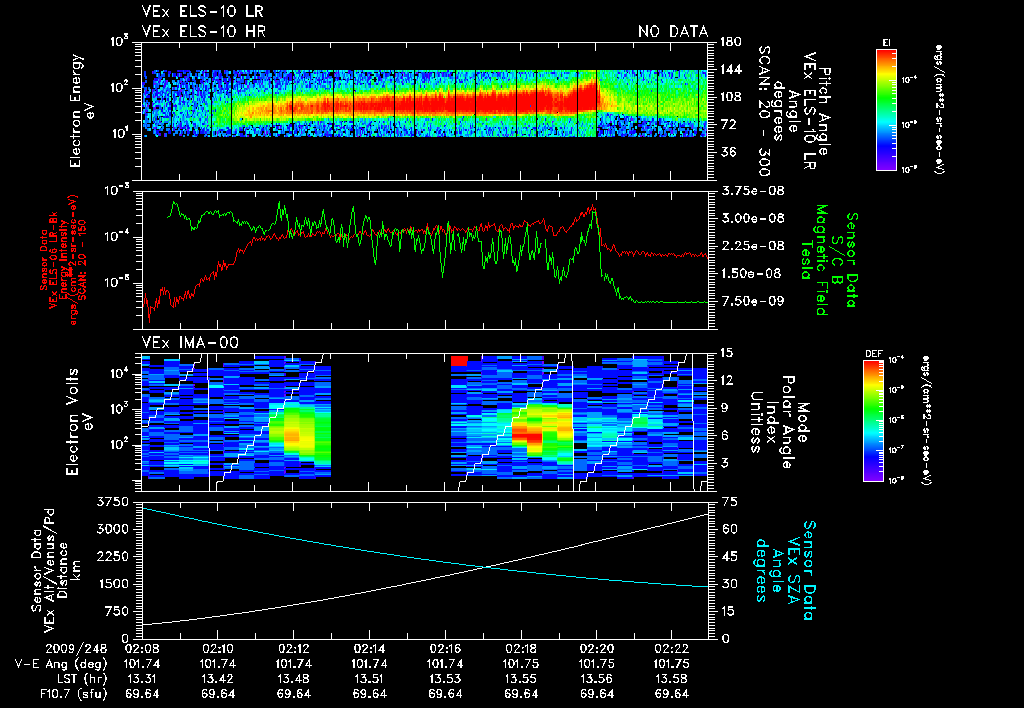The height and width of the screenshot is (708, 1024).
Task: Click the "Electron Energy eV" axis label
Action: [x=83, y=111]
